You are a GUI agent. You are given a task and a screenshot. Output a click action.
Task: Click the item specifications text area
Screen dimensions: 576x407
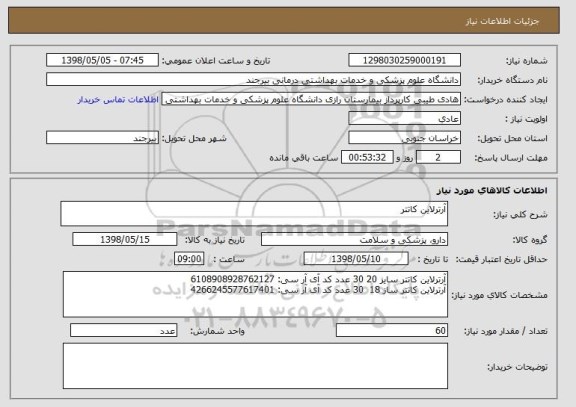[x=255, y=294]
